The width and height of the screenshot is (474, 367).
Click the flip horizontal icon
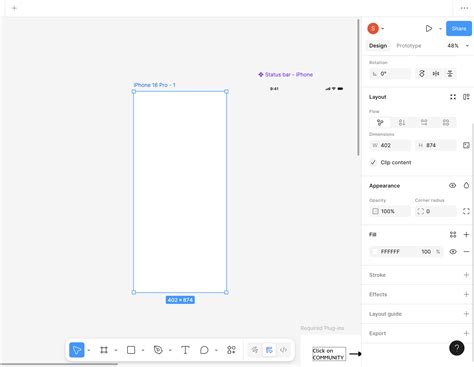(x=436, y=74)
